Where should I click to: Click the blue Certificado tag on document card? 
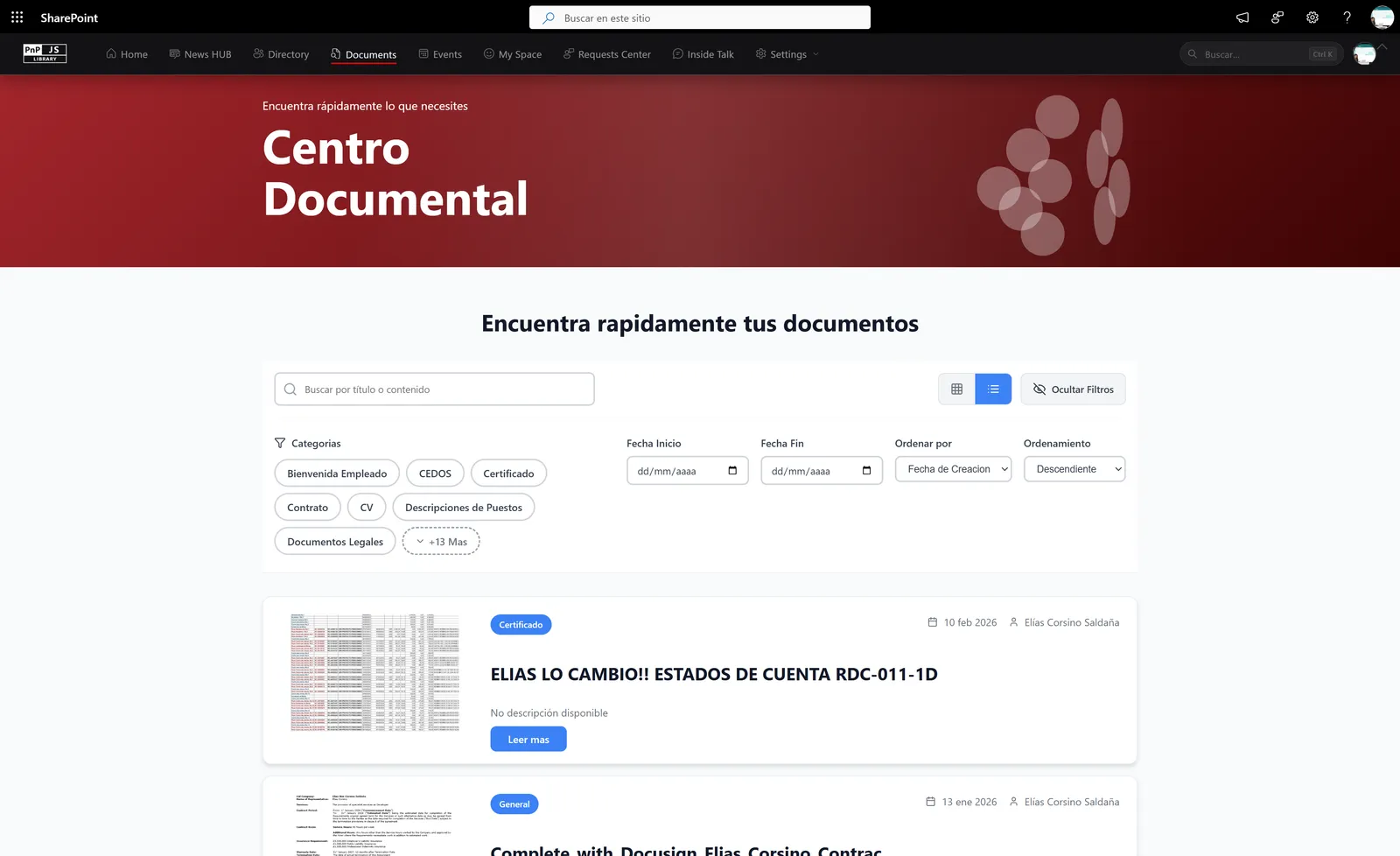coord(521,625)
